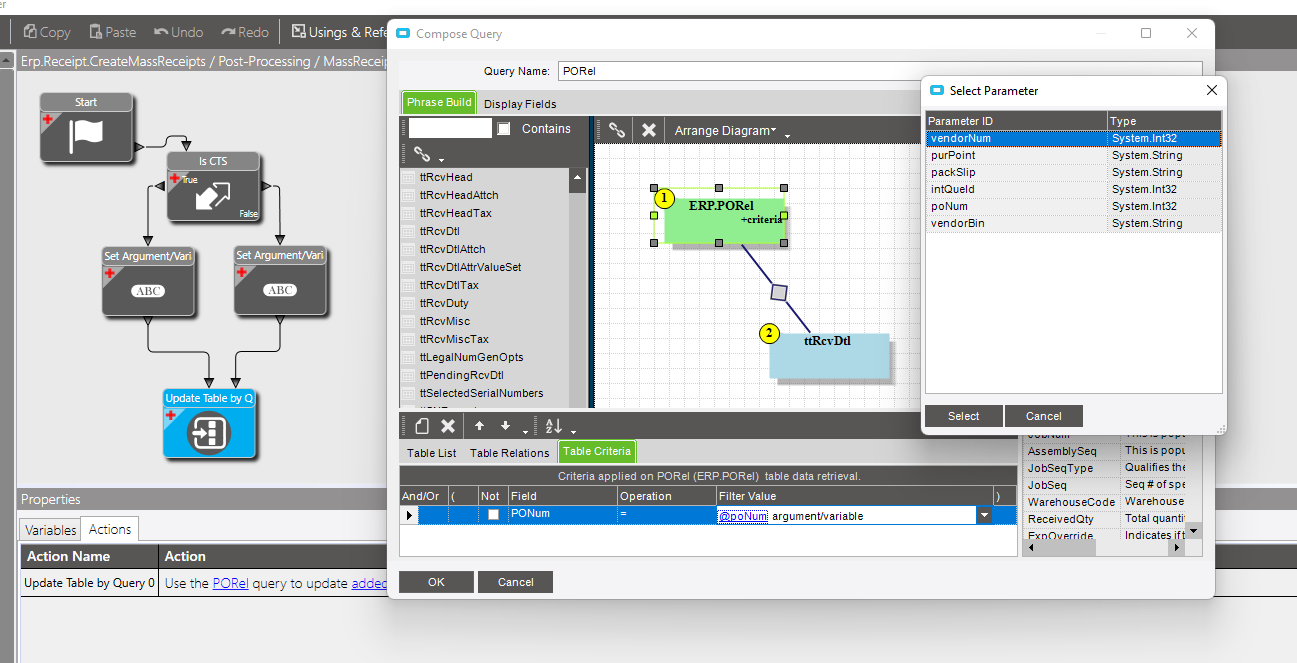Click the delete criteria row X icon
Viewport: 1297px width, 663px height.
click(448, 426)
